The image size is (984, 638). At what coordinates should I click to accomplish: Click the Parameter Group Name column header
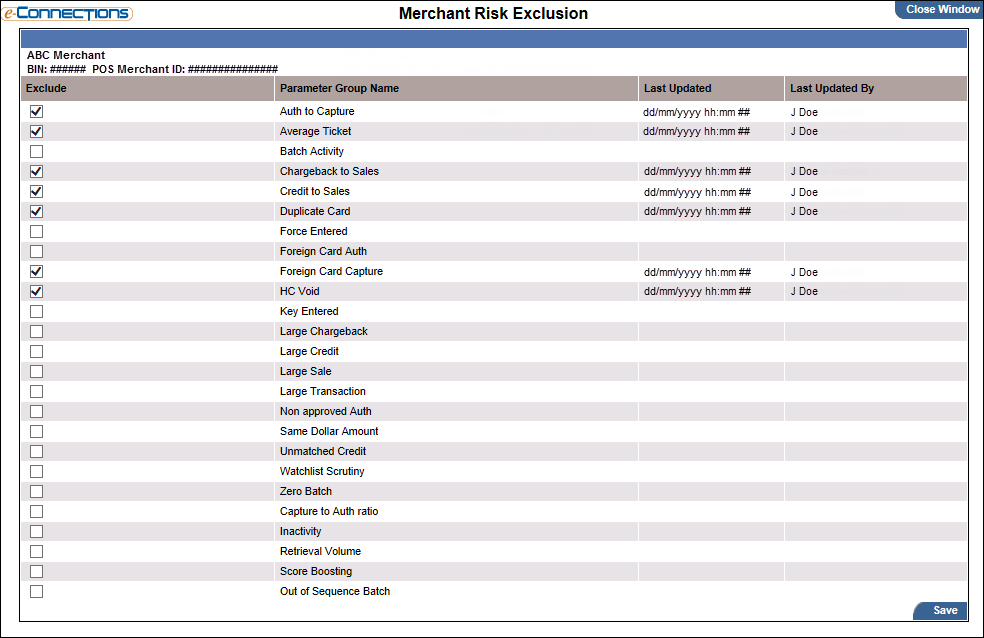pyautogui.click(x=339, y=88)
